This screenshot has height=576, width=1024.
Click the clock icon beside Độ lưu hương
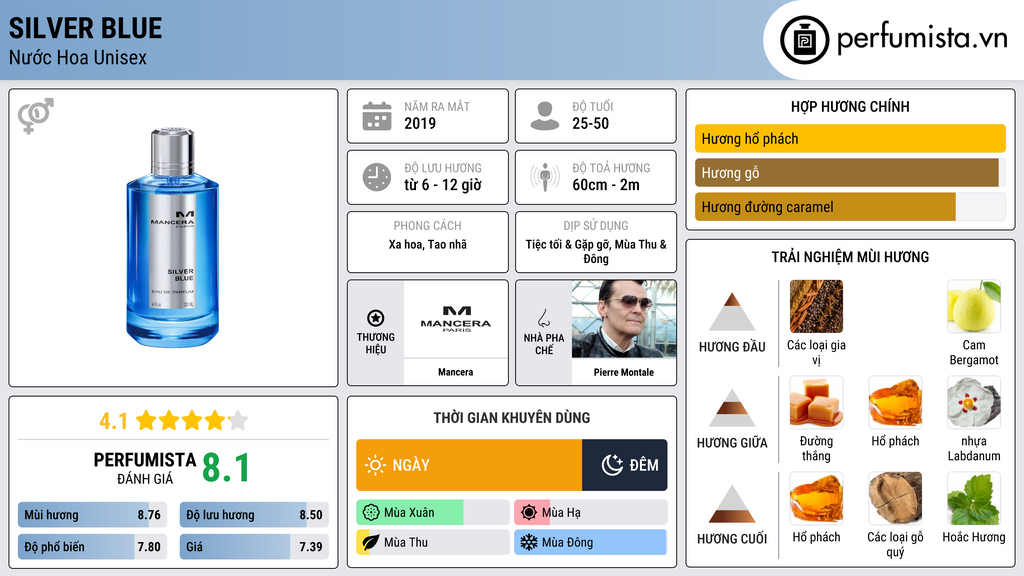coord(376,177)
